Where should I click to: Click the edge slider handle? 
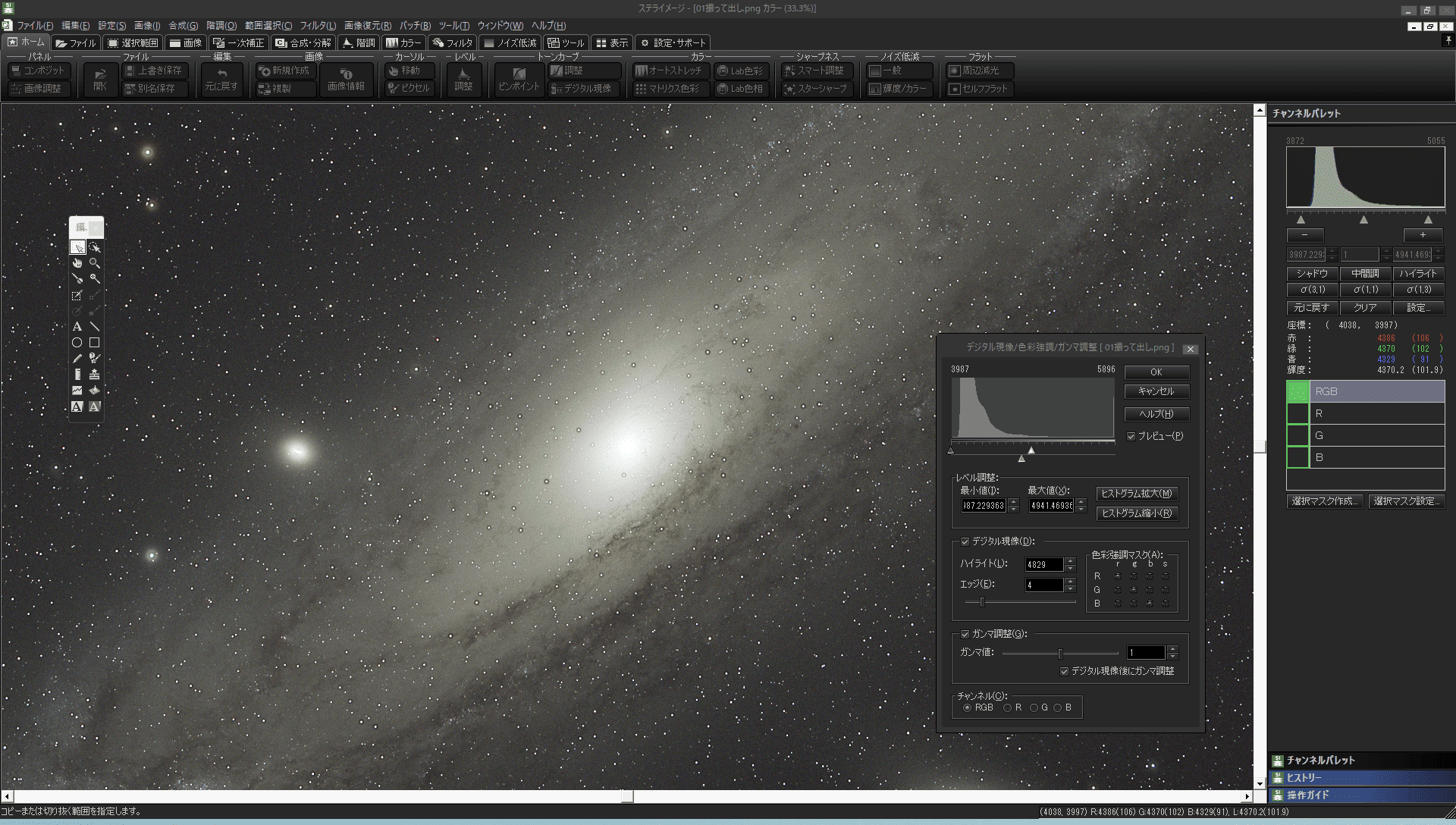point(982,602)
